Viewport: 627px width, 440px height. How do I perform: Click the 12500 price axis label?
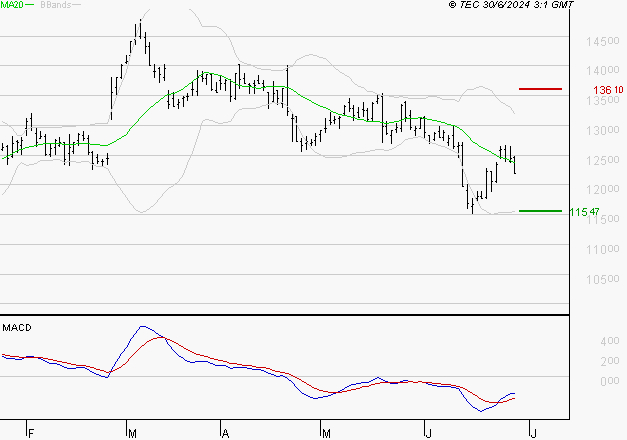coord(602,160)
